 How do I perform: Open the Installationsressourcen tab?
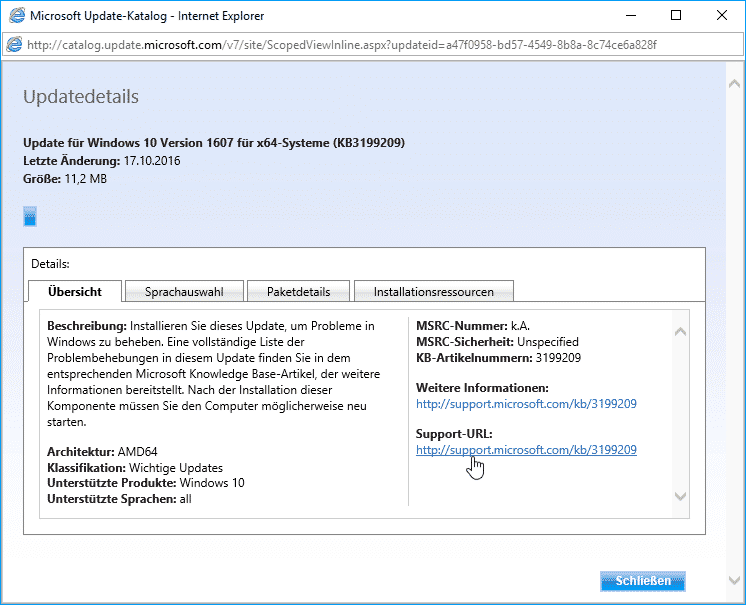[433, 292]
